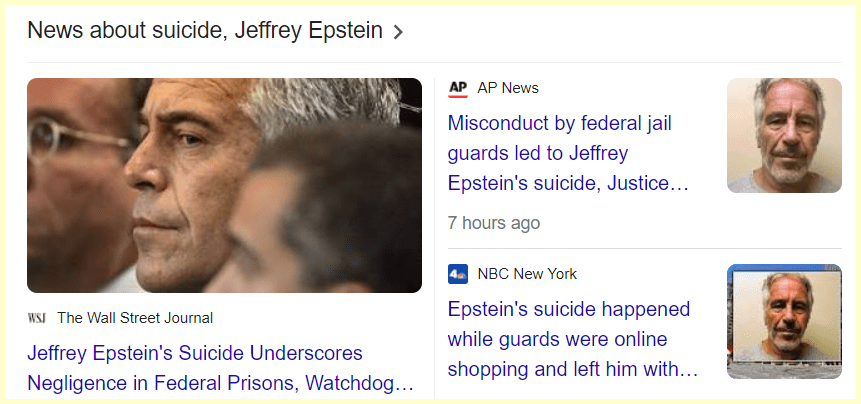The height and width of the screenshot is (404, 861).
Task: Expand news results via the header chevron arrow
Action: [x=398, y=32]
